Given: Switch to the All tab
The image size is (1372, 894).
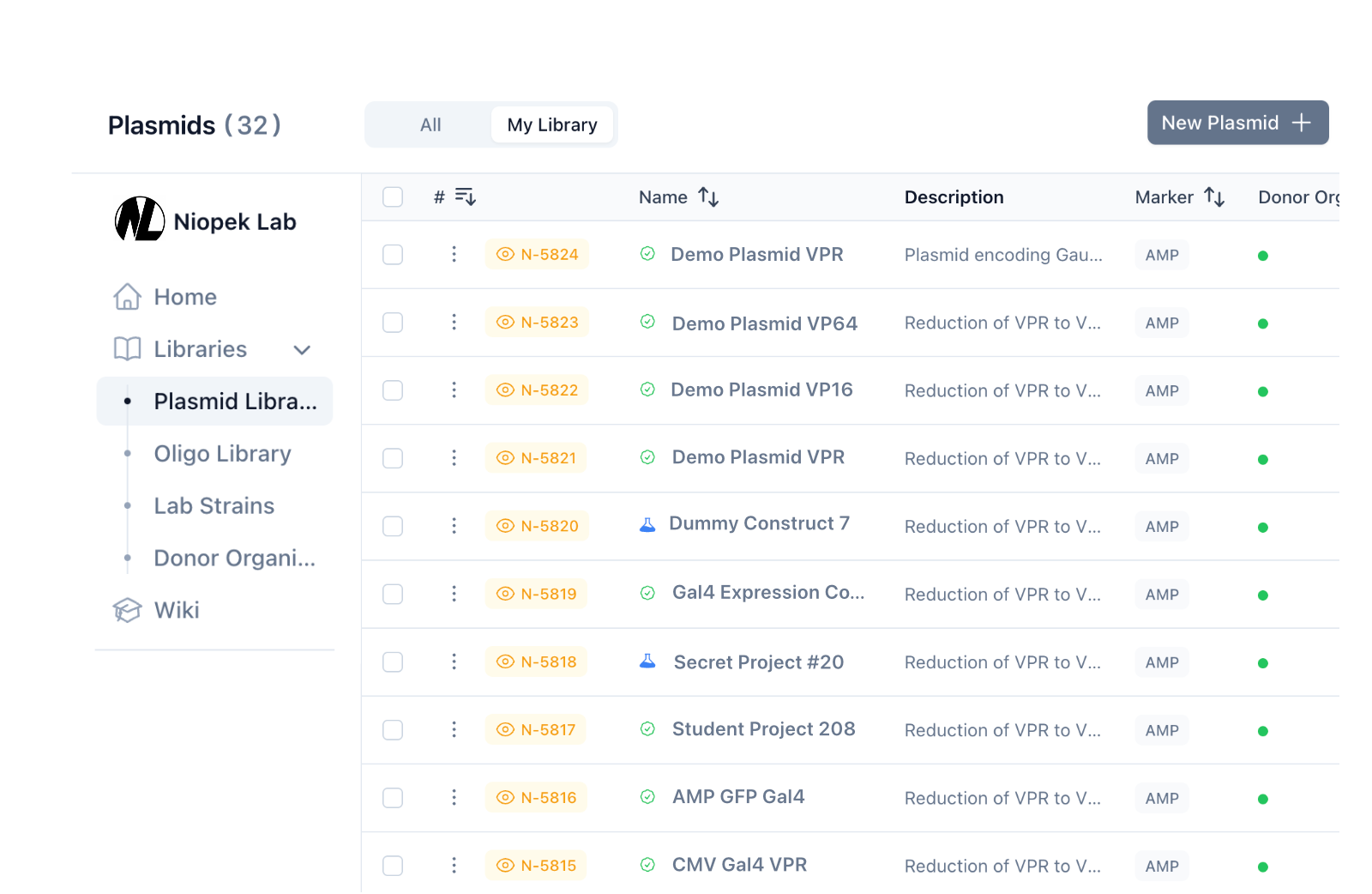Looking at the screenshot, I should (x=430, y=124).
